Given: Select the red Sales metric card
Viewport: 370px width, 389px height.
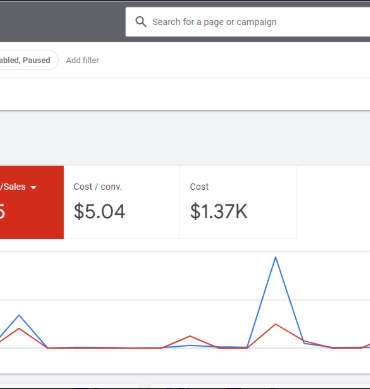Looking at the screenshot, I should (32, 202).
